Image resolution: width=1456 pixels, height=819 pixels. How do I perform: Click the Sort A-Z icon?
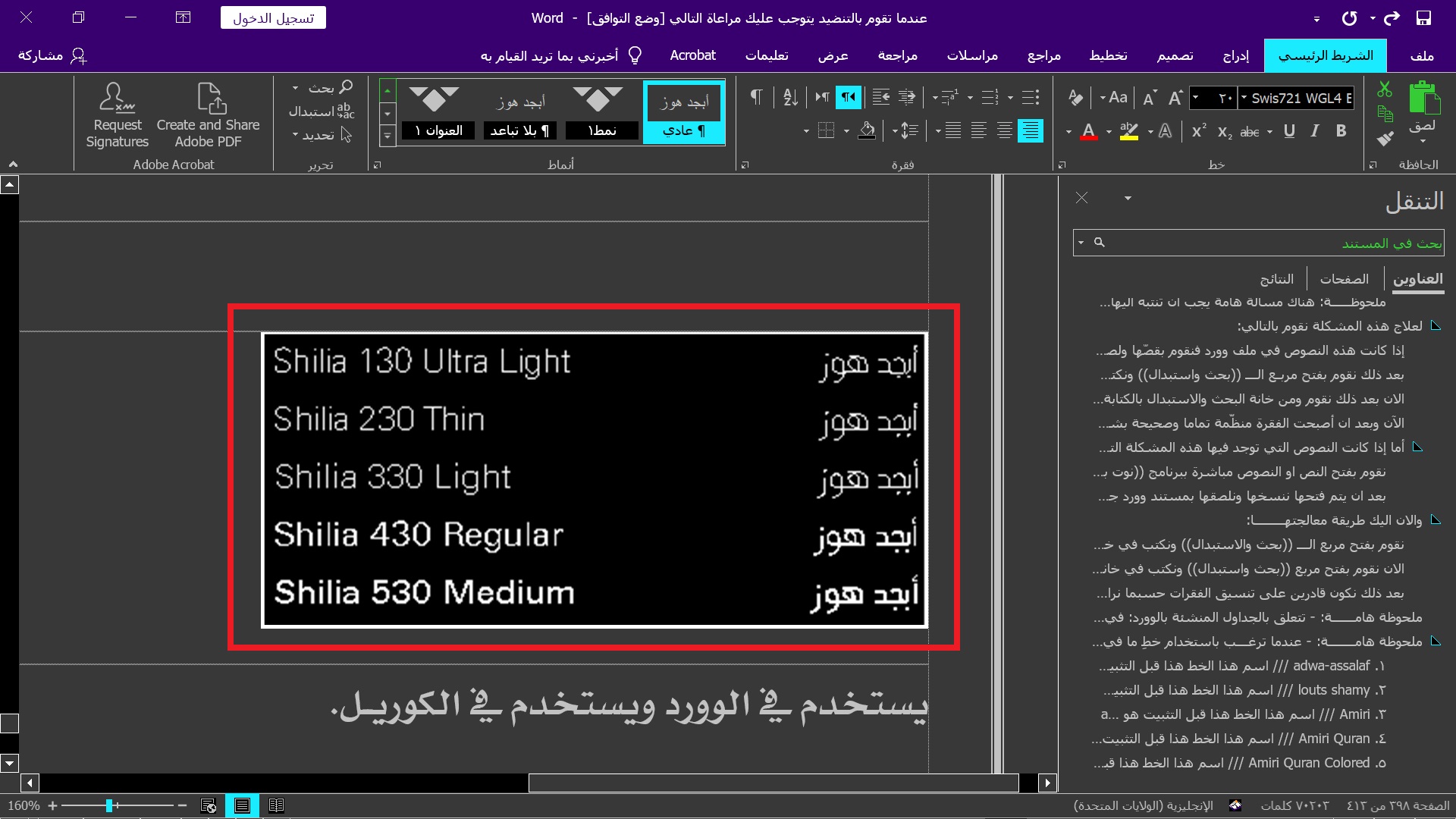(790, 97)
